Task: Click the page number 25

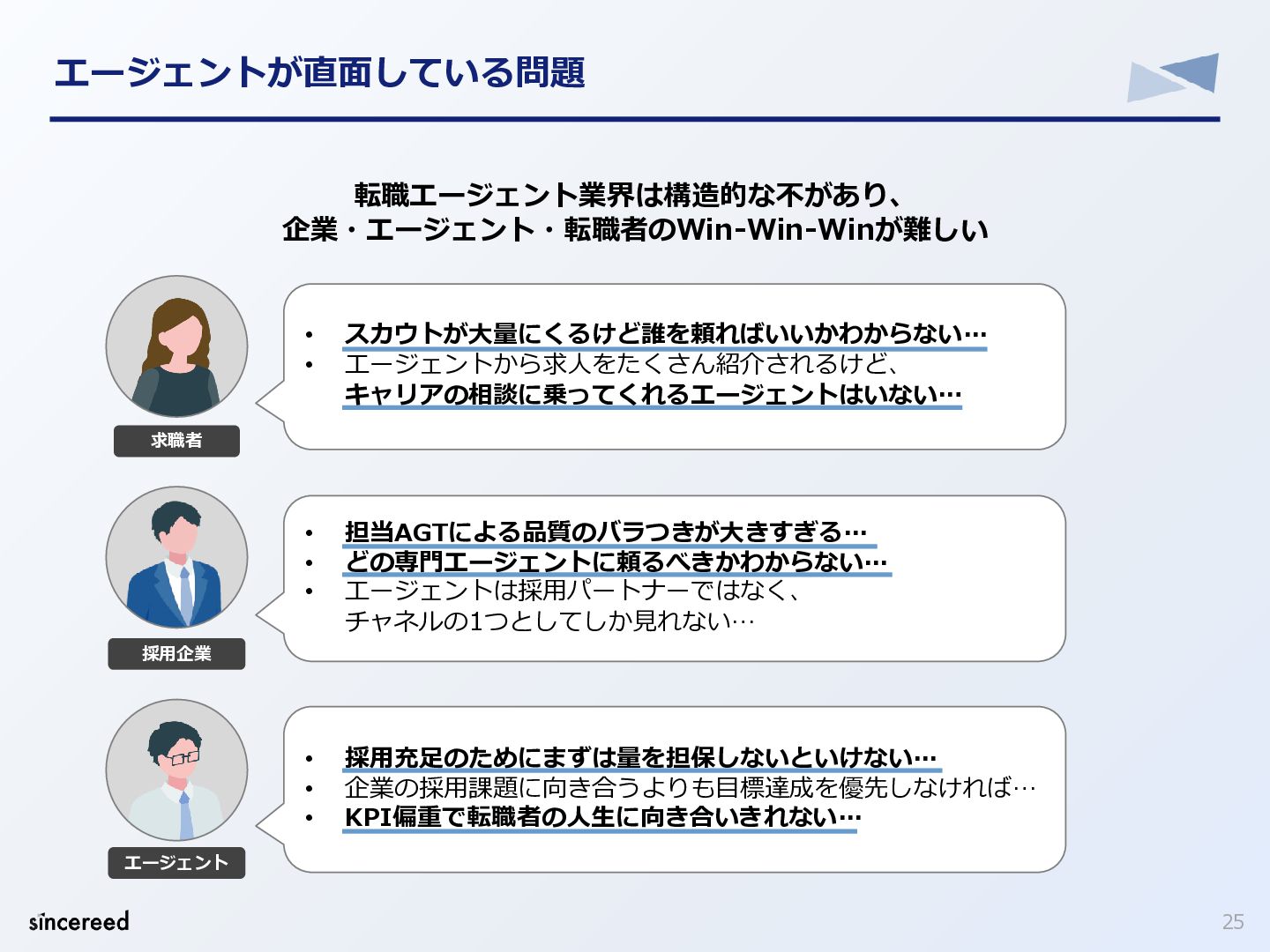Action: tap(1233, 922)
